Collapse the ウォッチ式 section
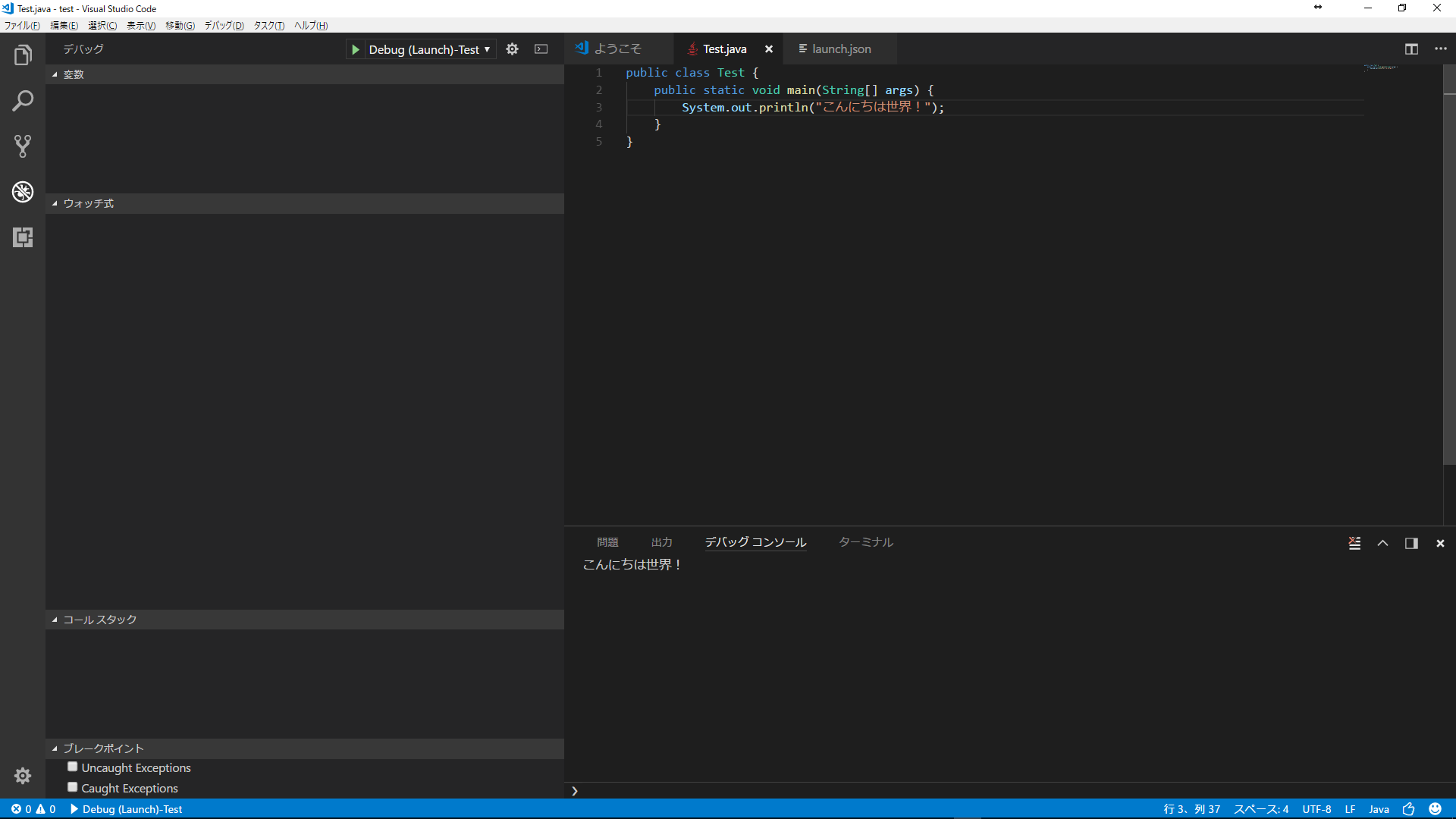Screen dimensions: 1456x819 tap(304, 203)
